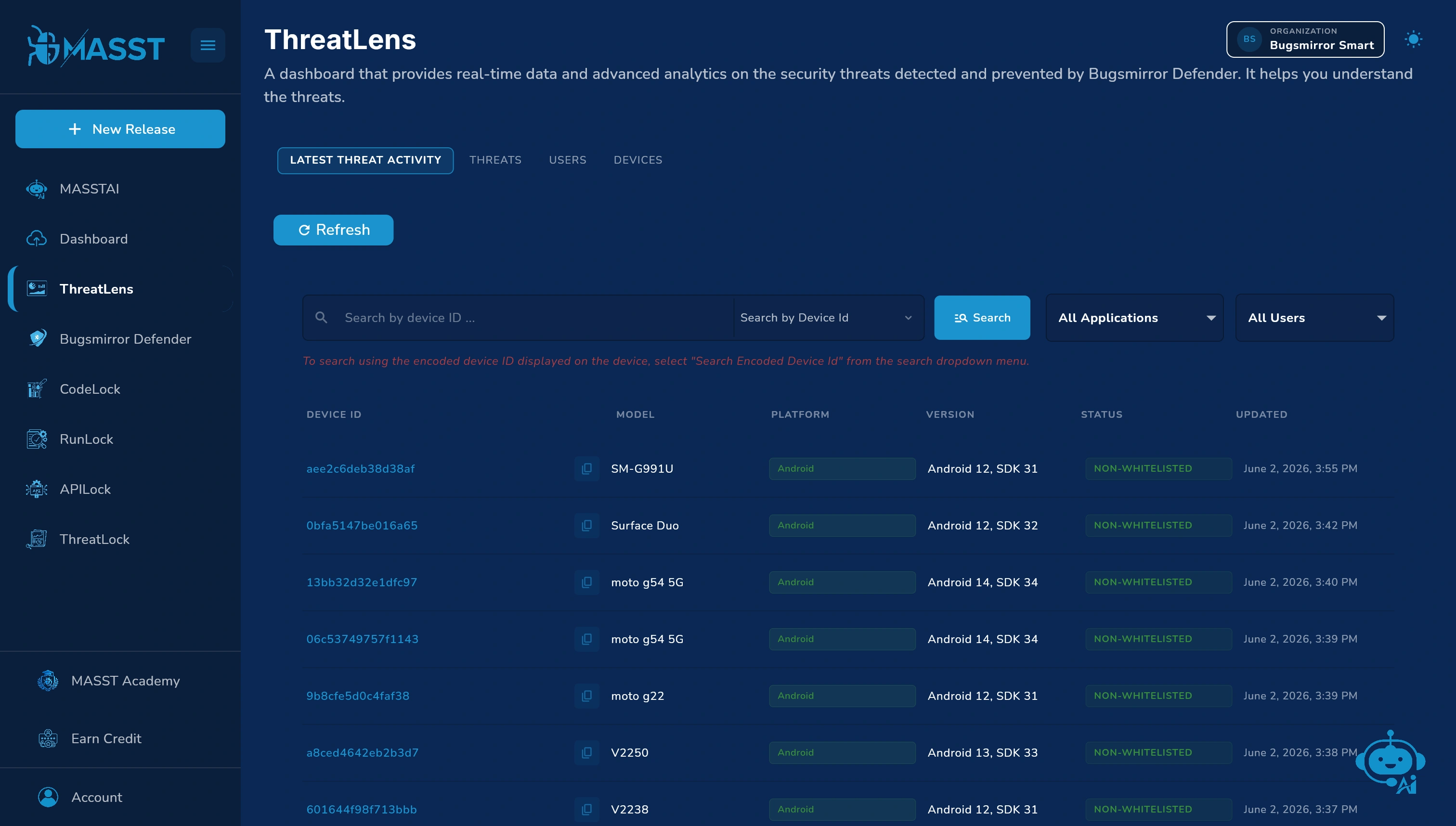Open device link 9b8cfe5d0c4faf38
This screenshot has width=1456, height=826.
click(357, 696)
